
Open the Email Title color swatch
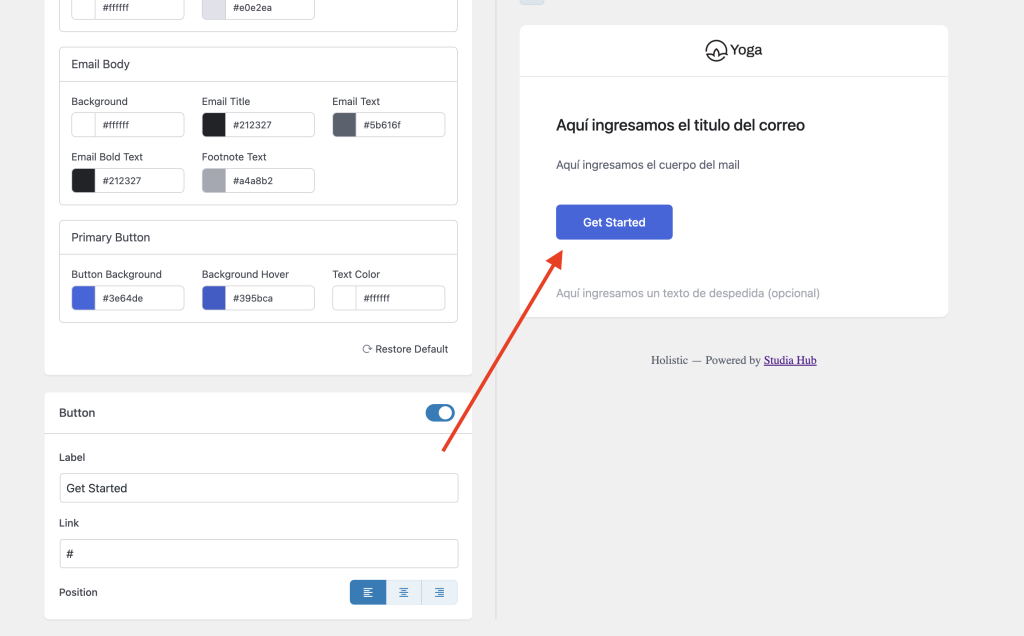(214, 125)
